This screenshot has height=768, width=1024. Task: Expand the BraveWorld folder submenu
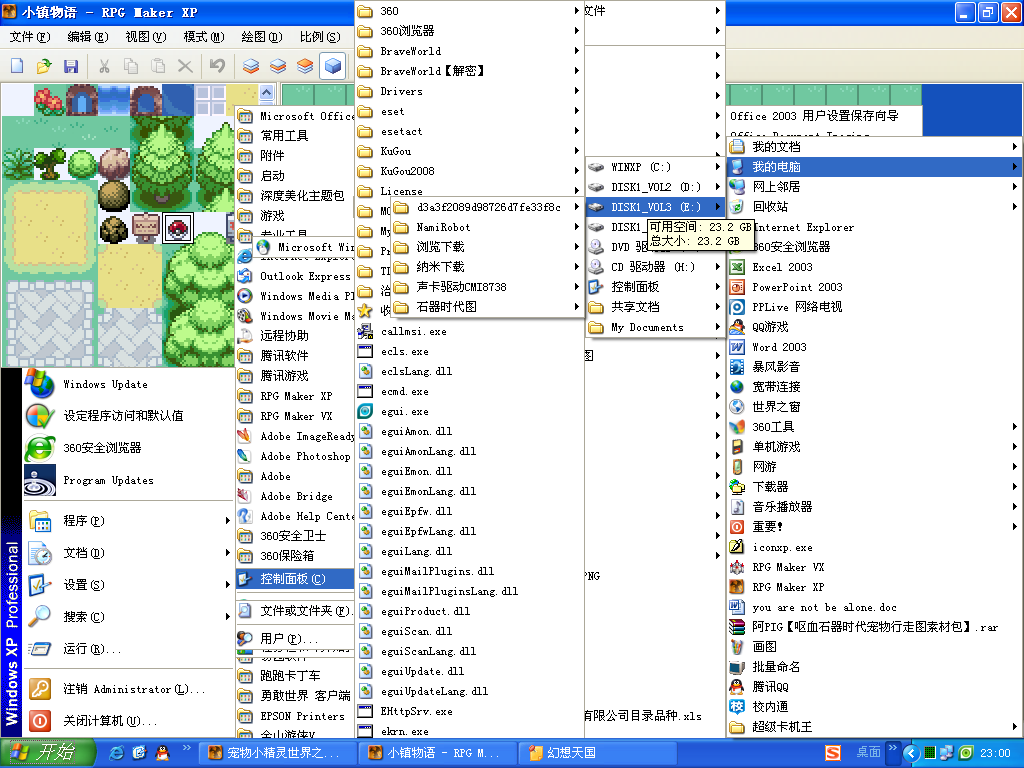[x=469, y=51]
